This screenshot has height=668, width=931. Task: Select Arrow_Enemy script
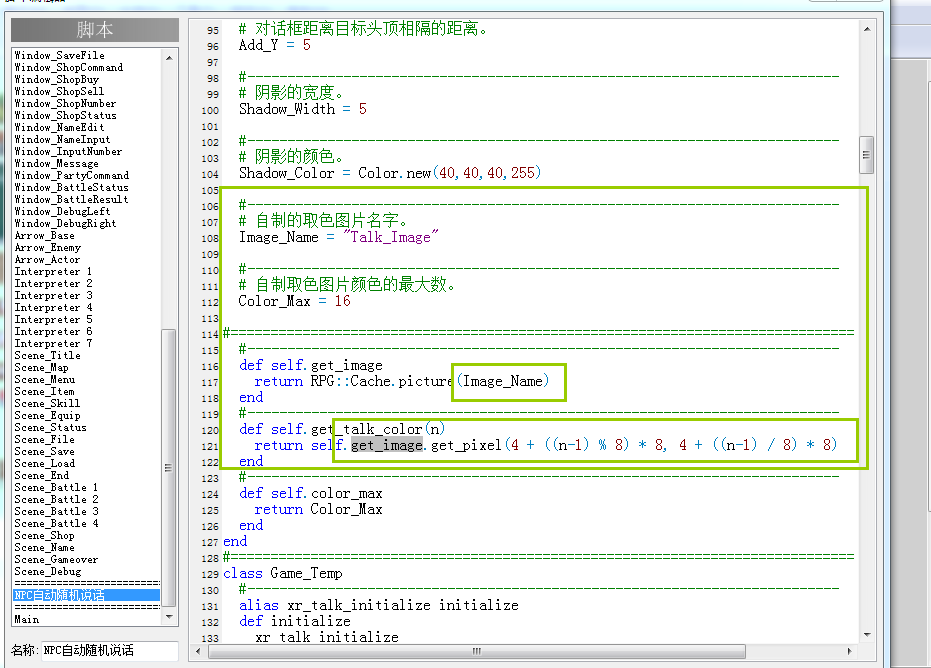[48, 247]
